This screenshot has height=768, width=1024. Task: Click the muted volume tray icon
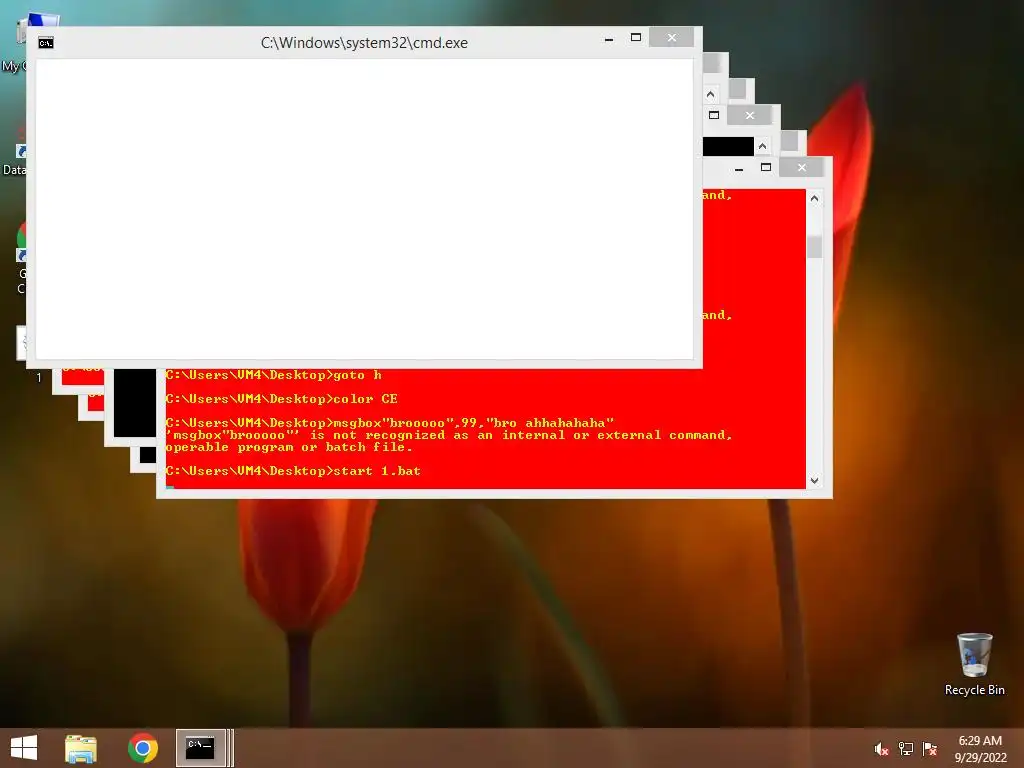coord(881,749)
